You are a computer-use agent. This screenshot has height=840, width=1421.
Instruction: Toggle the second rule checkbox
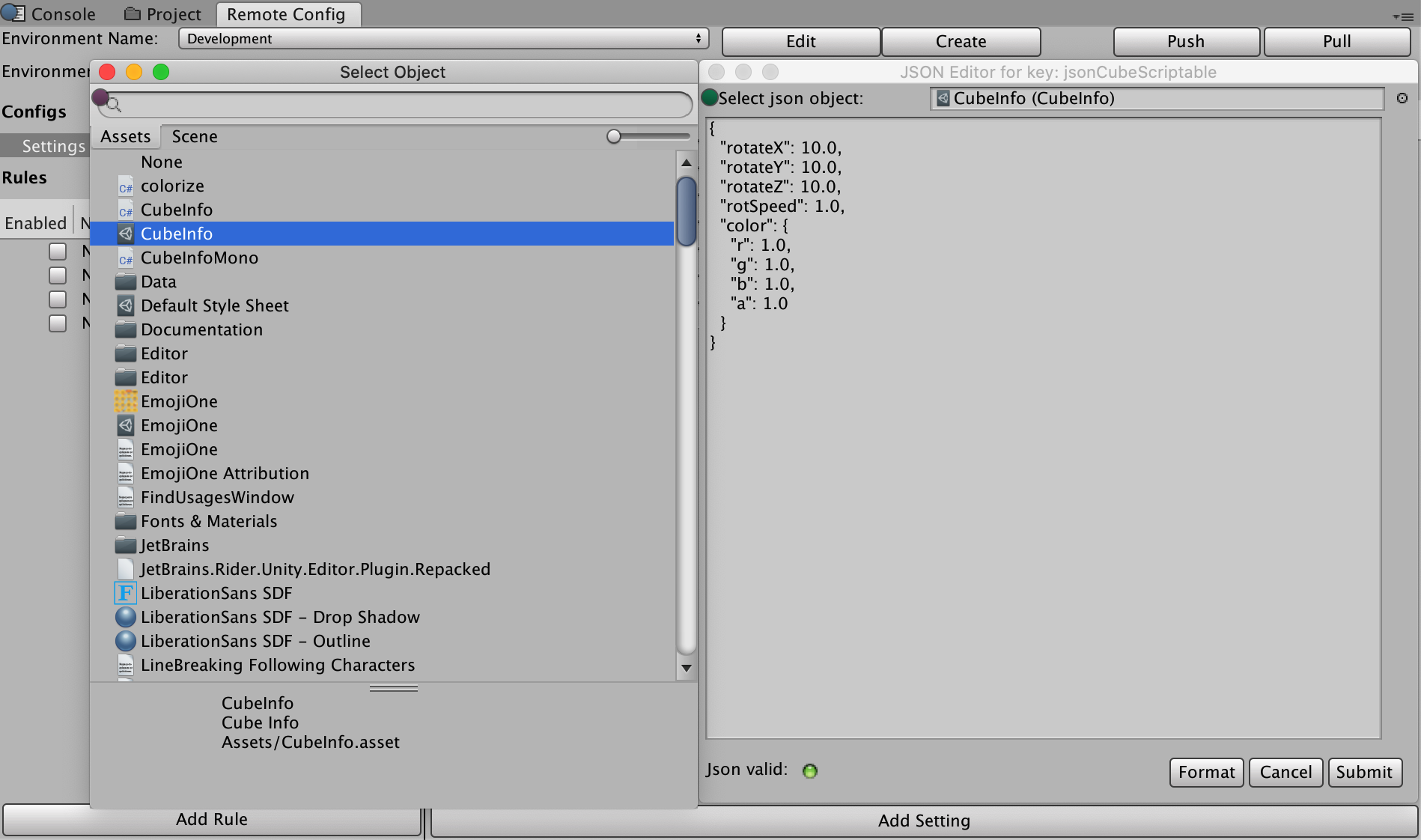point(58,275)
